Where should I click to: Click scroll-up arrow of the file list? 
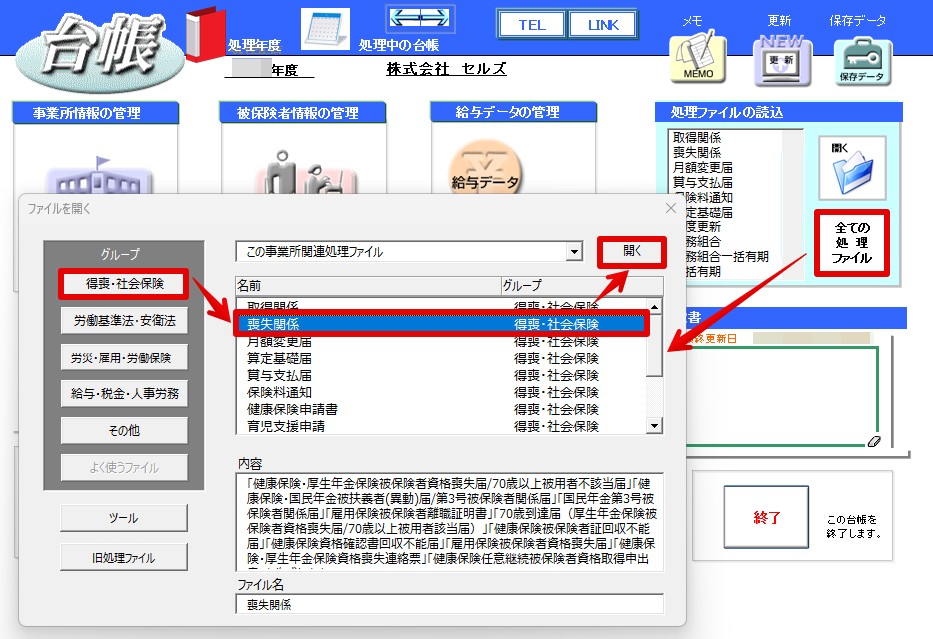pos(655,307)
